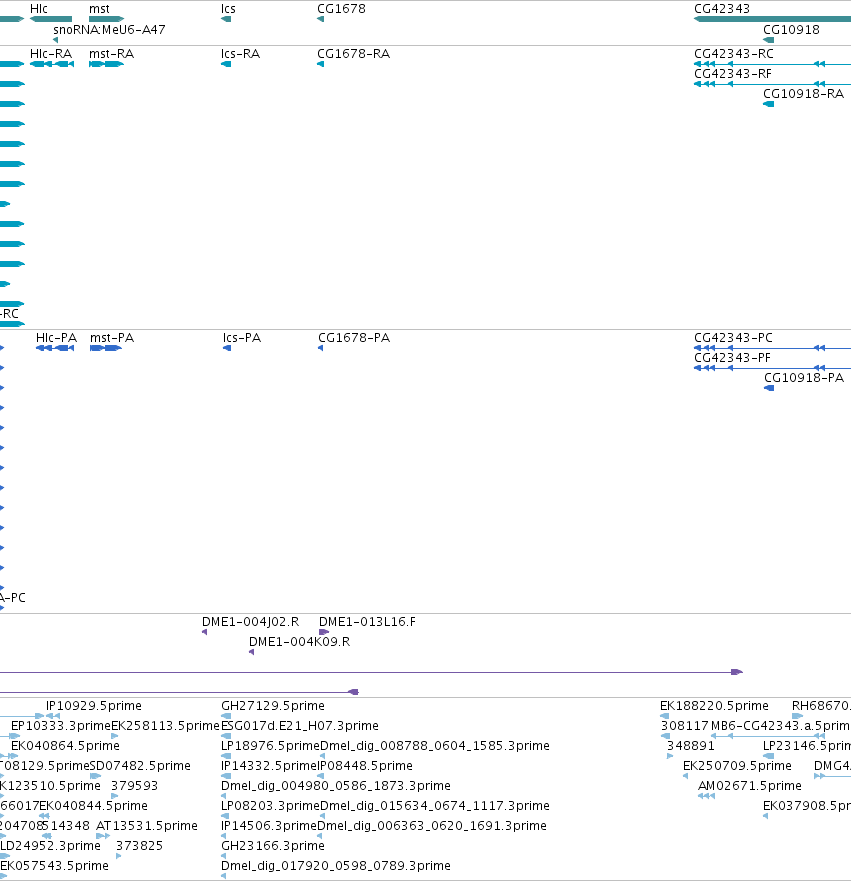The image size is (851, 881).
Task: Select the 379593 feature label
Action: pyautogui.click(x=134, y=786)
